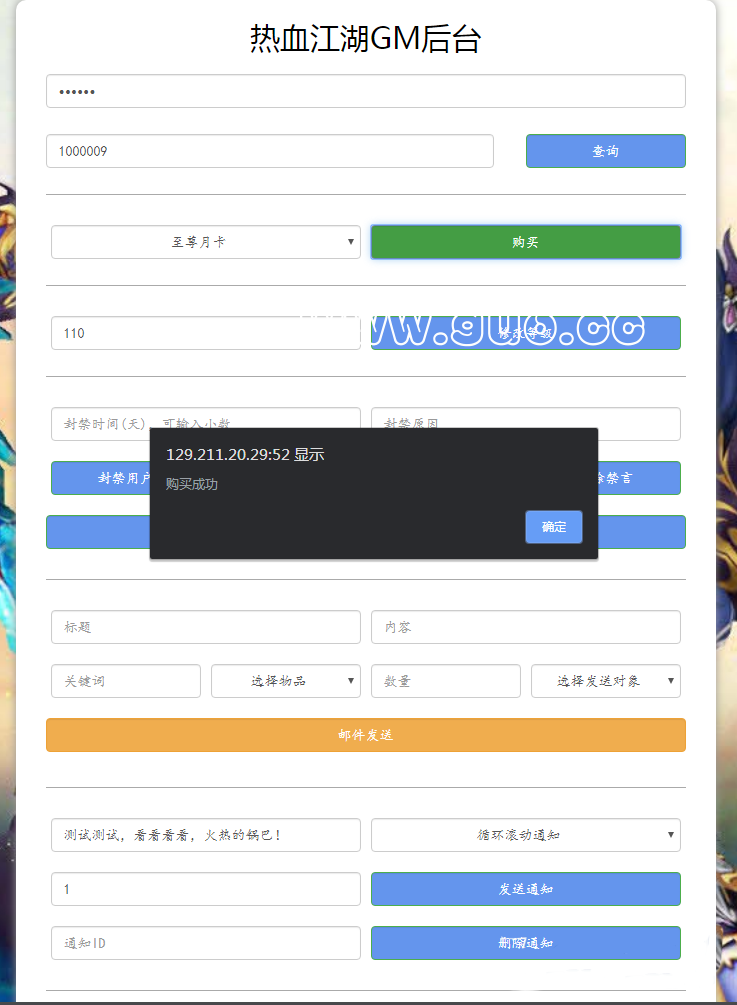737x1005 pixels.
Task: Click the 129.211.20.29:52 显示 dialog title
Action: 245,454
